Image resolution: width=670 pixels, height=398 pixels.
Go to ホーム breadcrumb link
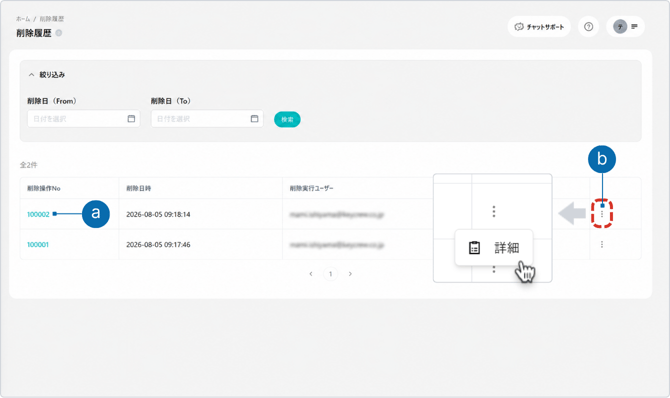[23, 19]
